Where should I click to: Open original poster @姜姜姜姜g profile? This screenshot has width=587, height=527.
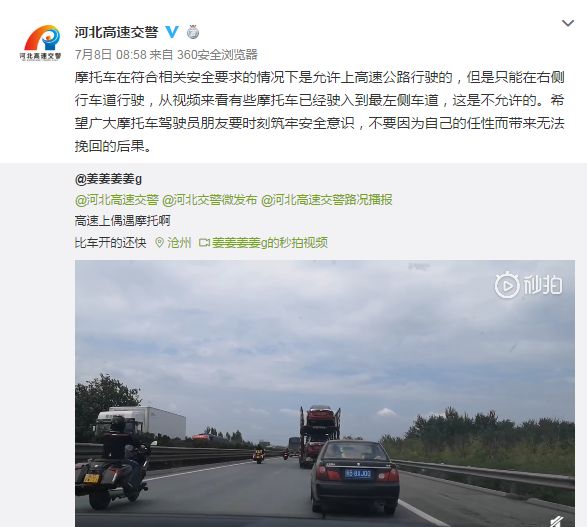(x=109, y=179)
